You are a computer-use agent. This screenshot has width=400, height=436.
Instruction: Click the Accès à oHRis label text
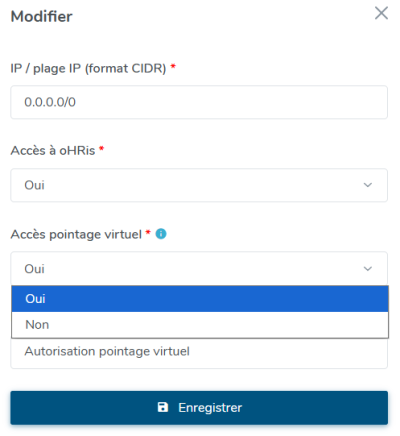(53, 151)
